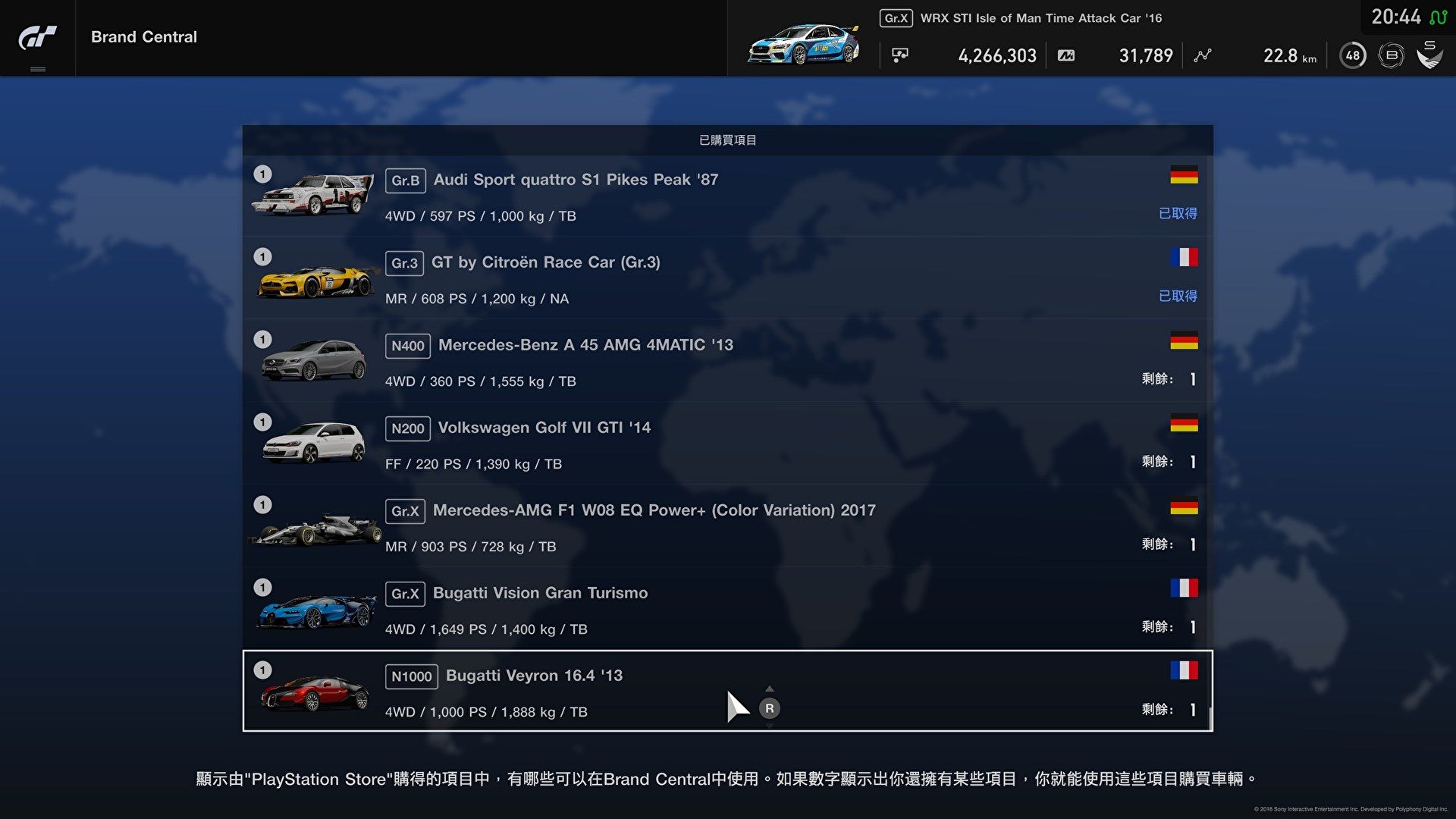Viewport: 1456px width, 819px height.
Task: Click the French flag on Bugatti Vision GT row
Action: click(x=1184, y=588)
